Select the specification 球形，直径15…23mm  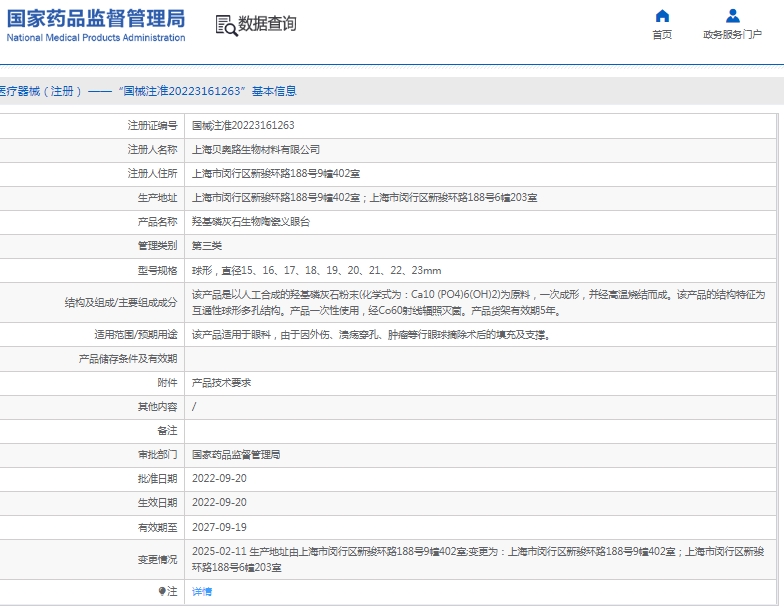pos(316,270)
